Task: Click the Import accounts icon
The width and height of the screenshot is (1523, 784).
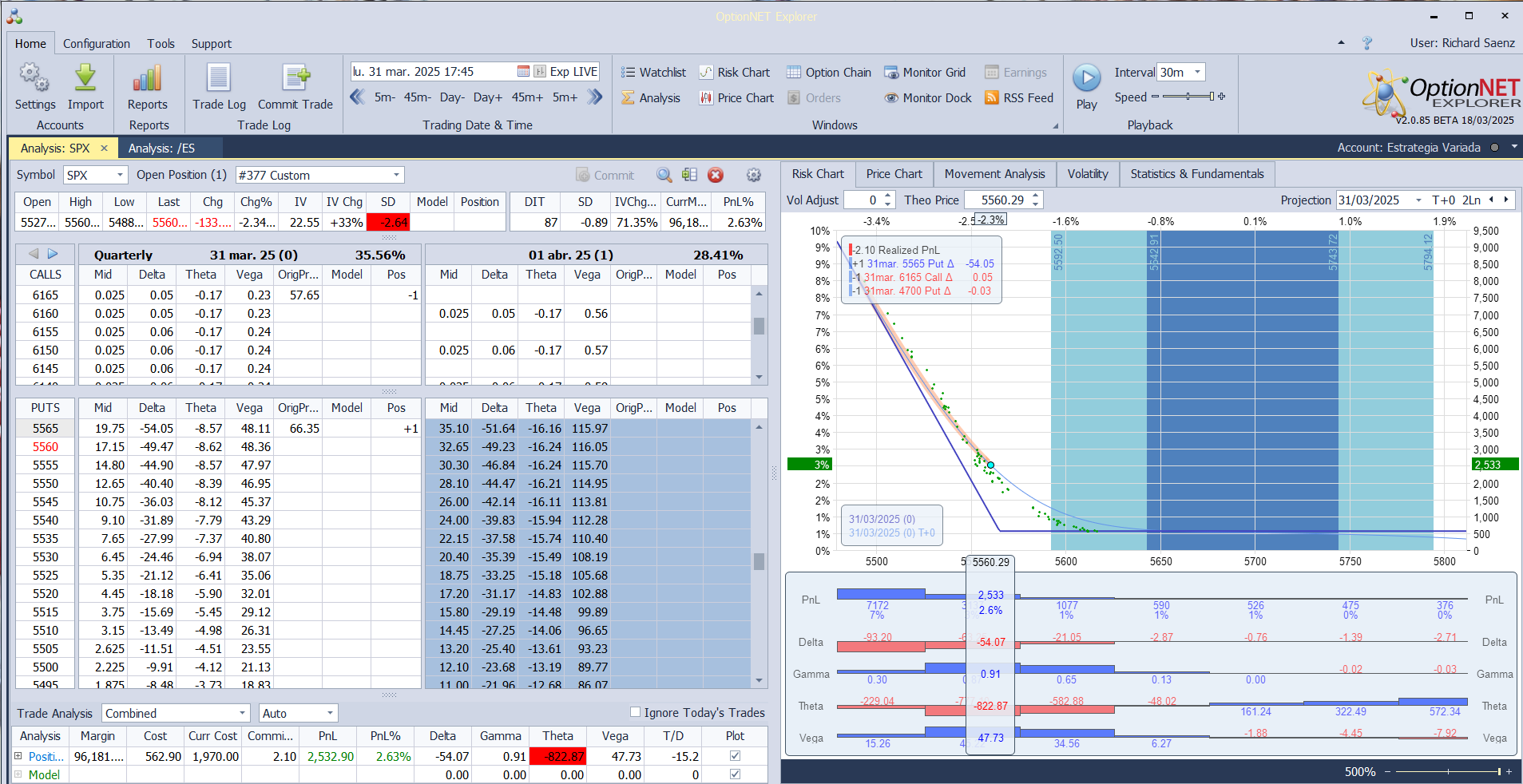Action: click(85, 86)
